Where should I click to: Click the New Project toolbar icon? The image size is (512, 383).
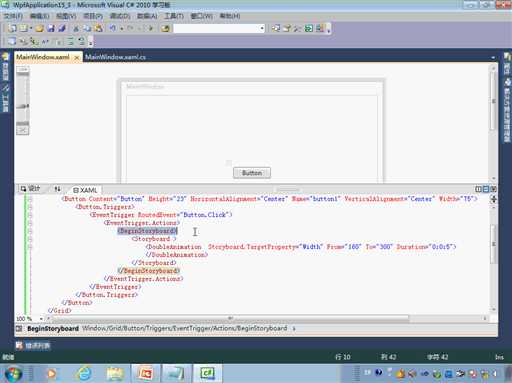tap(12, 28)
